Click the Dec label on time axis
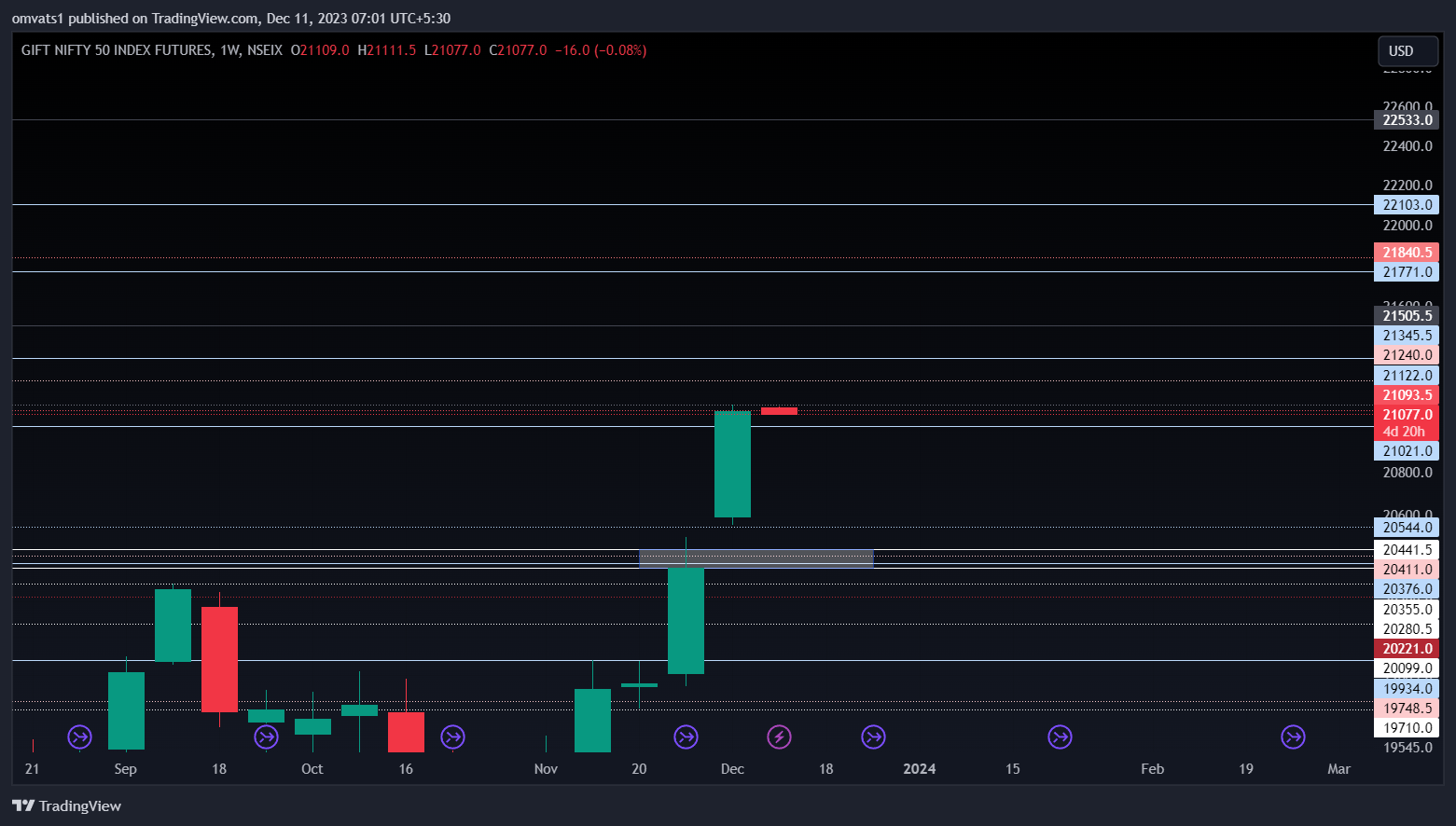 pos(732,769)
